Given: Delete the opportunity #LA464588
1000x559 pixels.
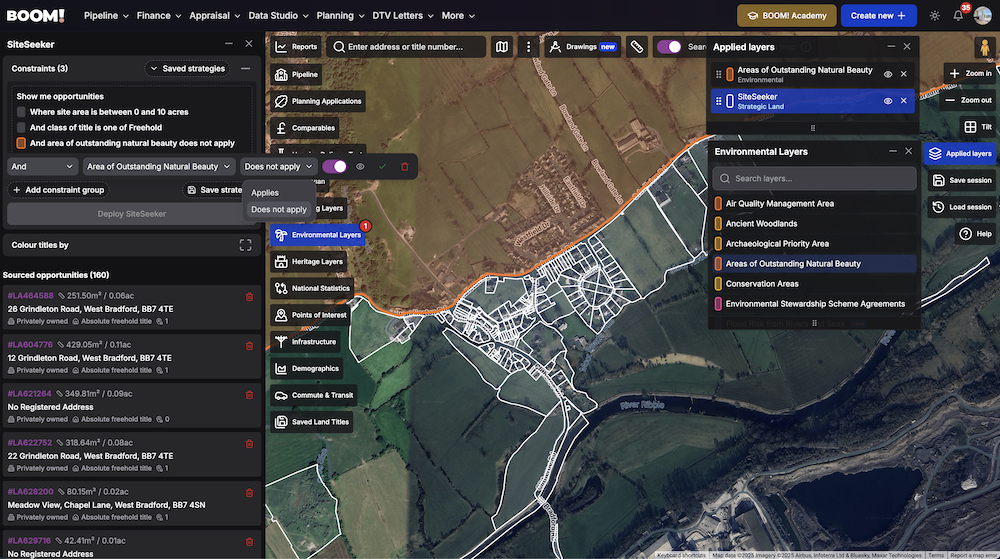Looking at the screenshot, I should [249, 296].
